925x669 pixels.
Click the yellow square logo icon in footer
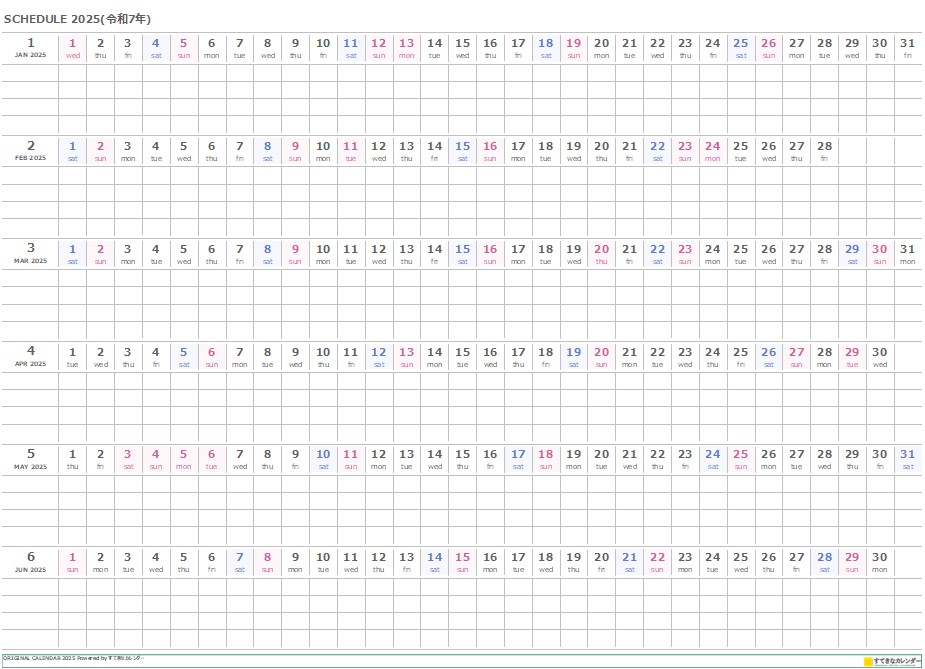click(868, 661)
